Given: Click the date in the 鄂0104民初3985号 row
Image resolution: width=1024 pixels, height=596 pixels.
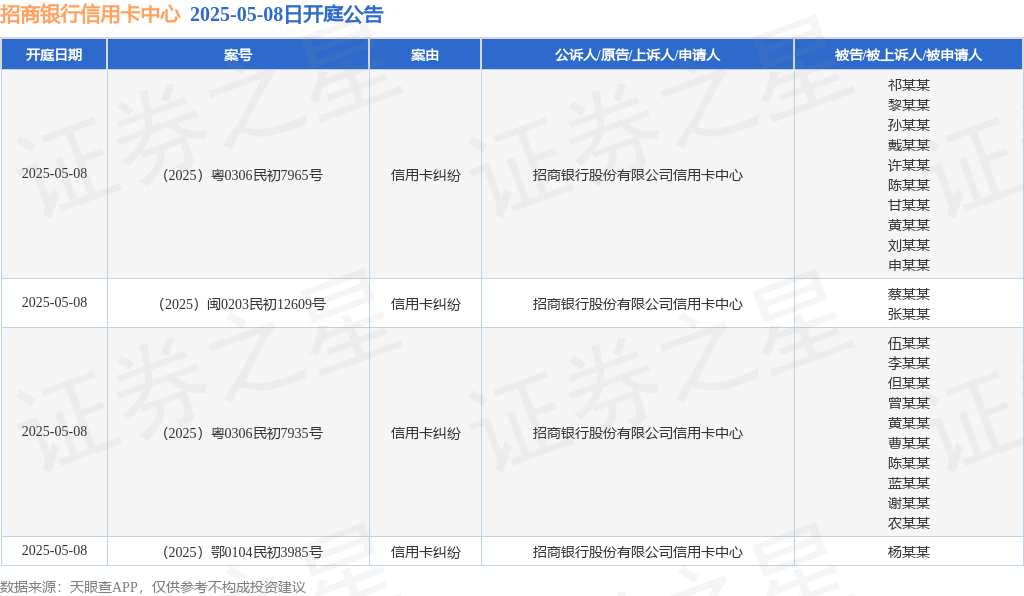Looking at the screenshot, I should [54, 550].
